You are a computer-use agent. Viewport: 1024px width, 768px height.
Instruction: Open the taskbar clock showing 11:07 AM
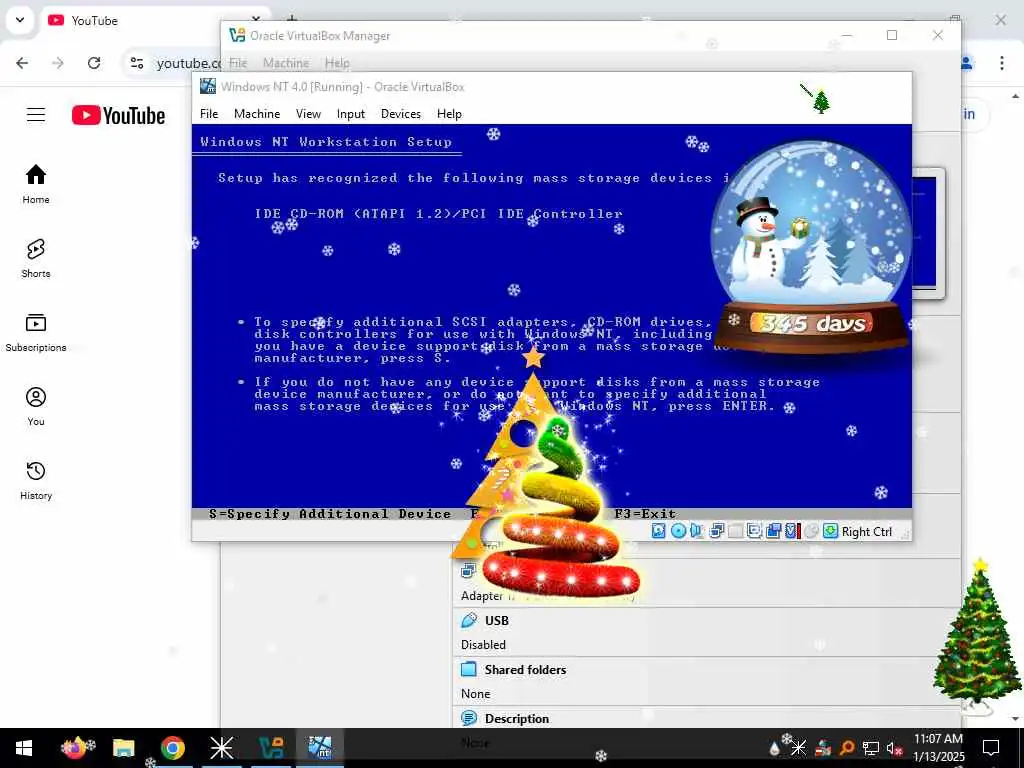[938, 748]
